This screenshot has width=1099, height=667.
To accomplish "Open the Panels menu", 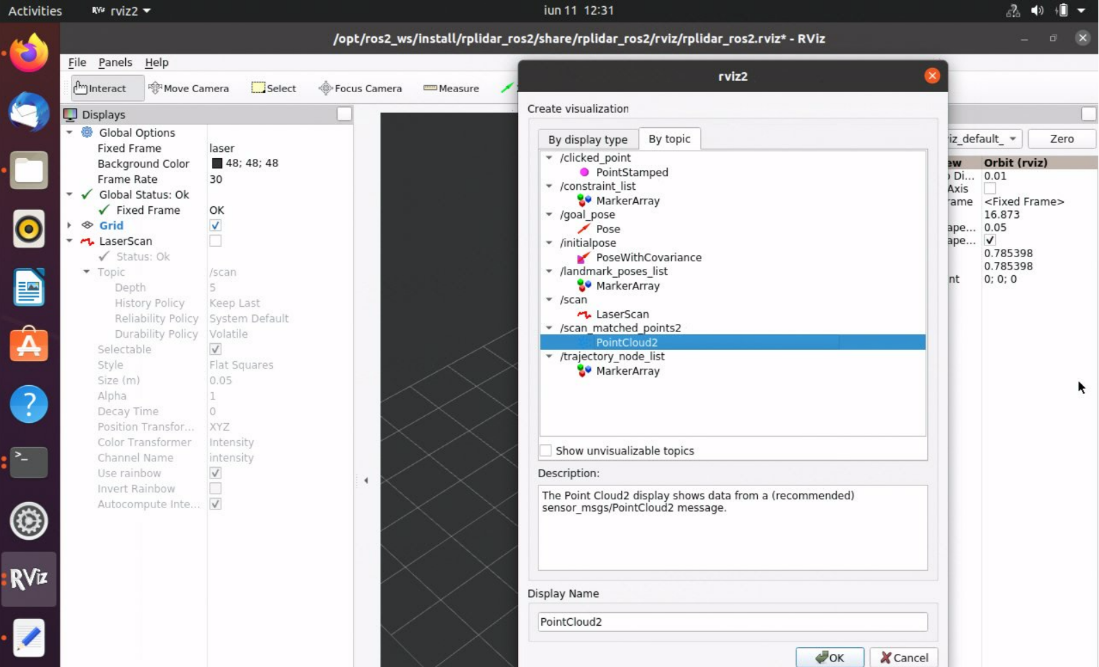I will click(x=115, y=62).
